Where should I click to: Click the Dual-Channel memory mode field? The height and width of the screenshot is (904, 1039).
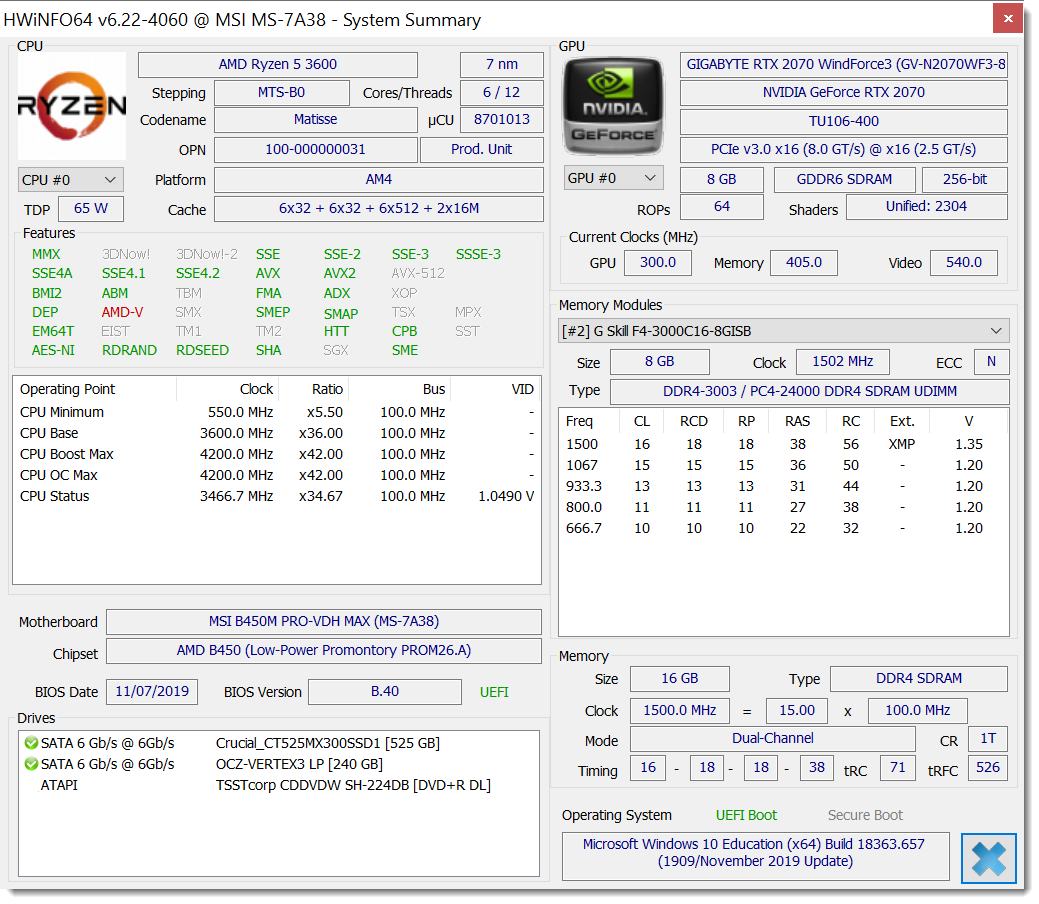click(x=773, y=739)
